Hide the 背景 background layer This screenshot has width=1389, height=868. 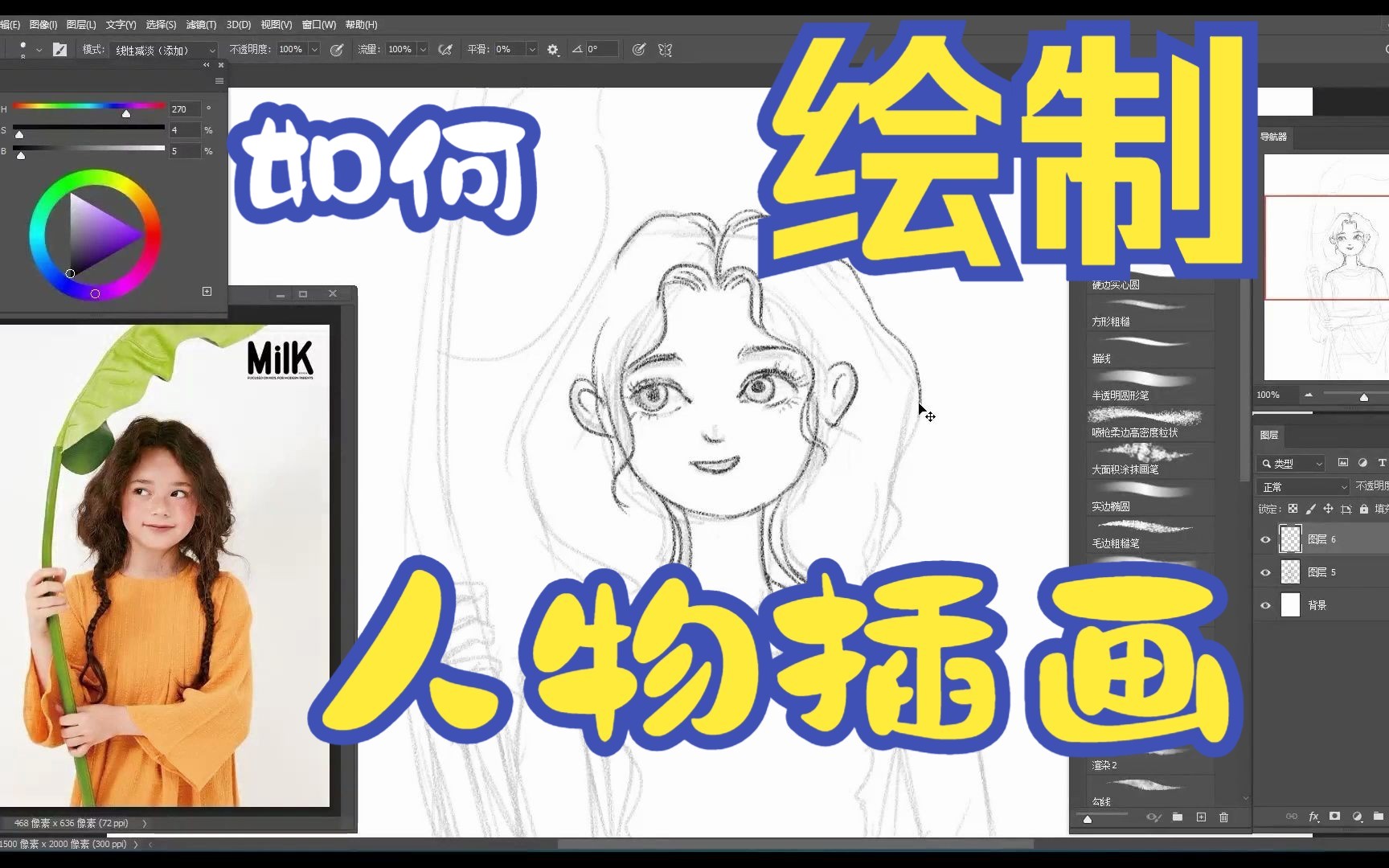click(1265, 605)
